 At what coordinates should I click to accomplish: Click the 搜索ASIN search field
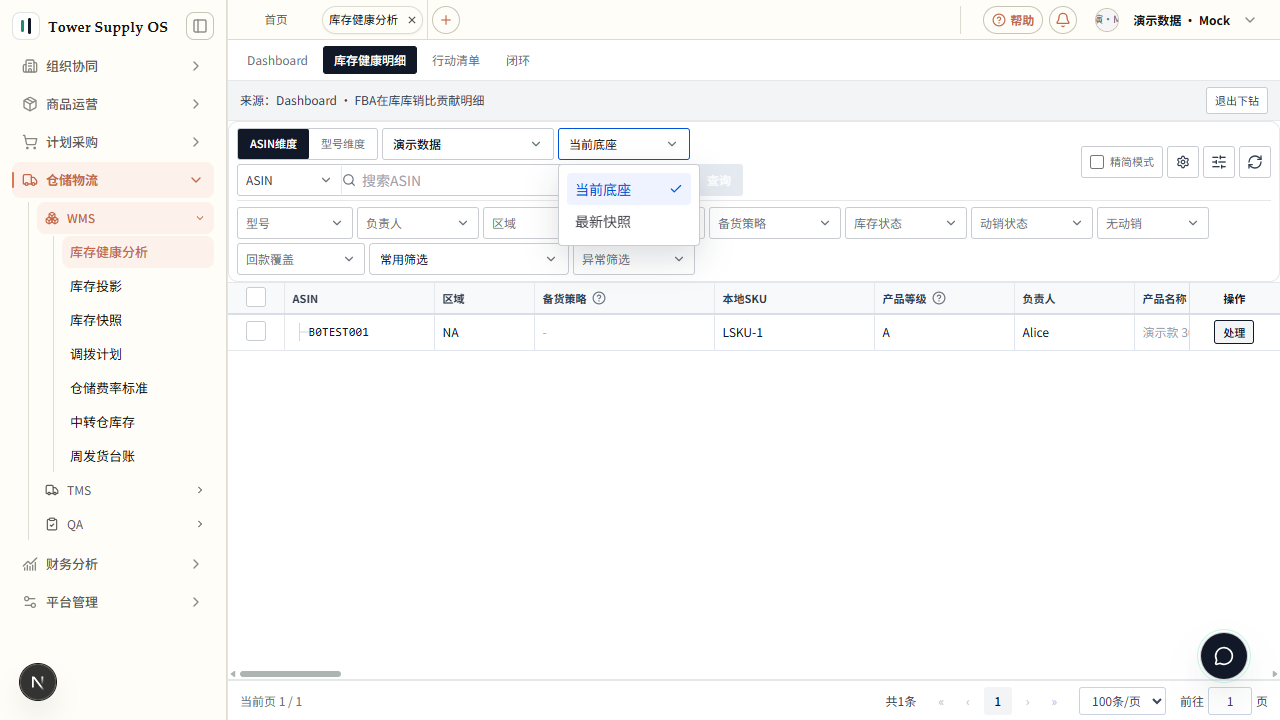pyautogui.click(x=448, y=180)
